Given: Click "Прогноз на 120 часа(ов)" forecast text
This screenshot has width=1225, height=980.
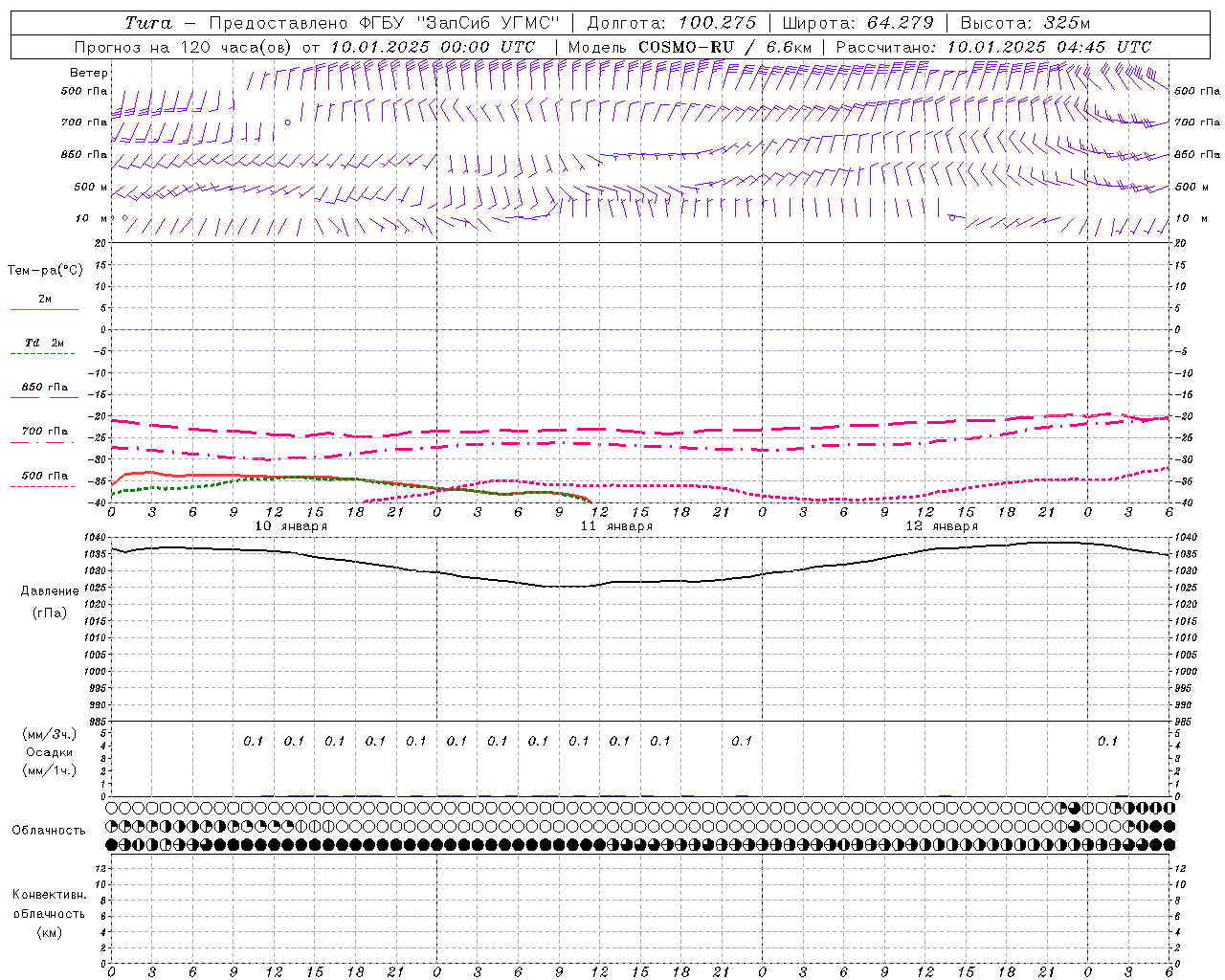Looking at the screenshot, I should 185,47.
